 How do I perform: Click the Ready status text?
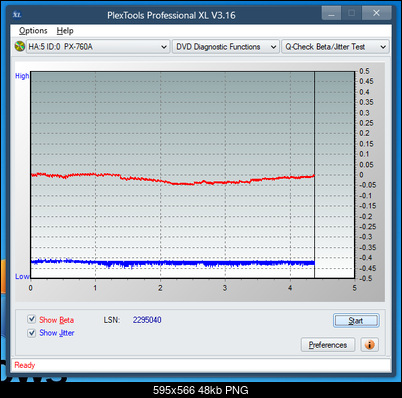tap(25, 365)
